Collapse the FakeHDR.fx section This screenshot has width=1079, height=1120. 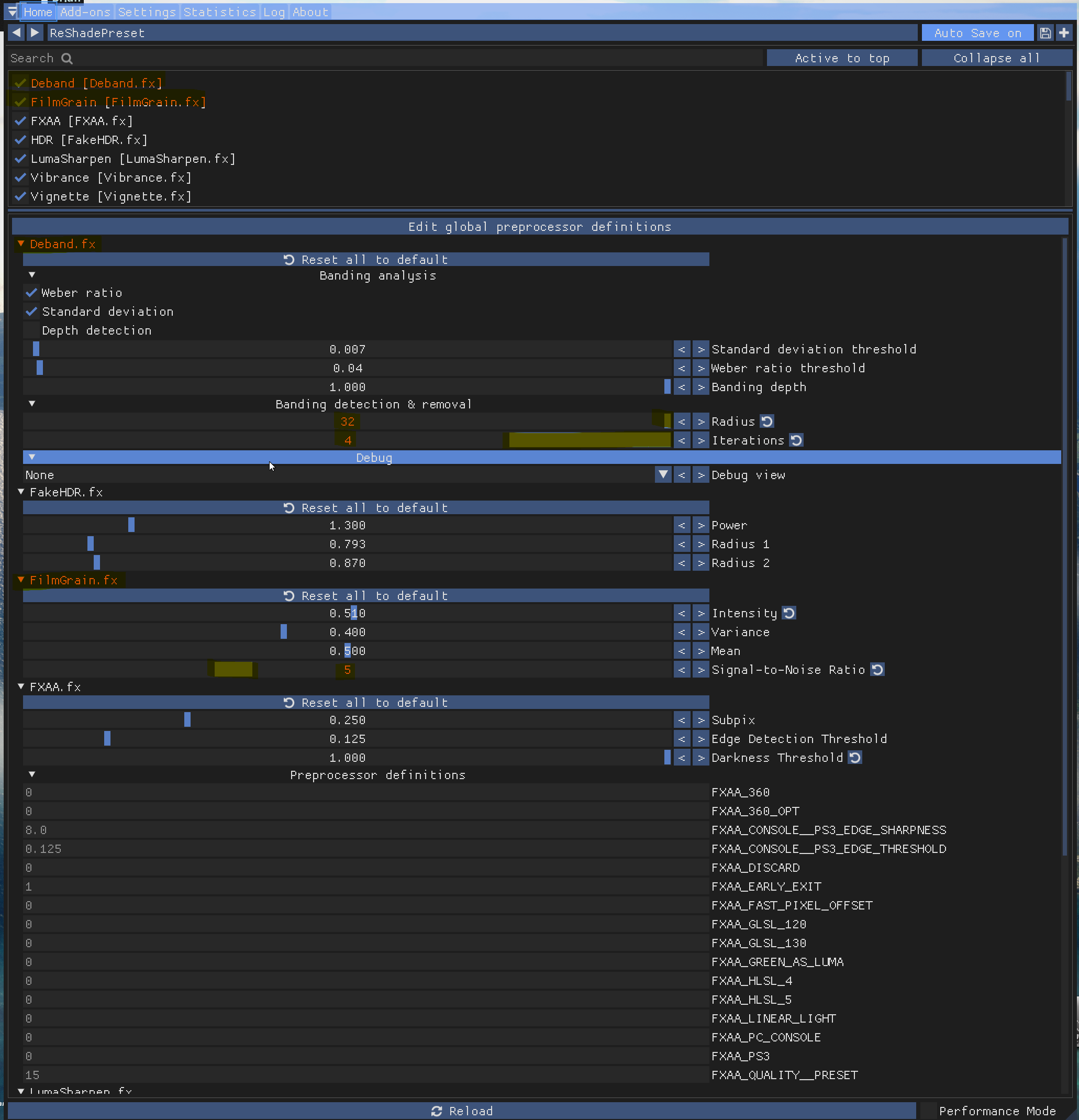pyautogui.click(x=21, y=492)
